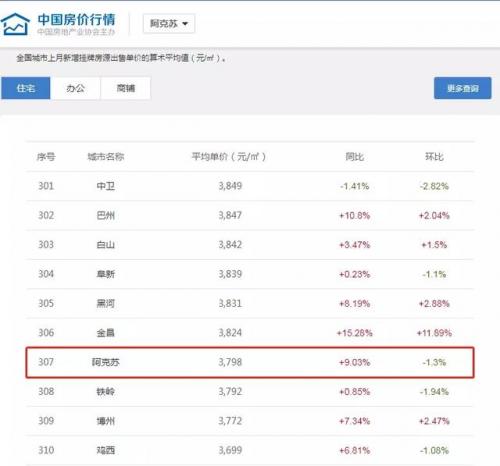Click month-on-month value -1.08%
The image size is (500, 466).
coord(434,450)
